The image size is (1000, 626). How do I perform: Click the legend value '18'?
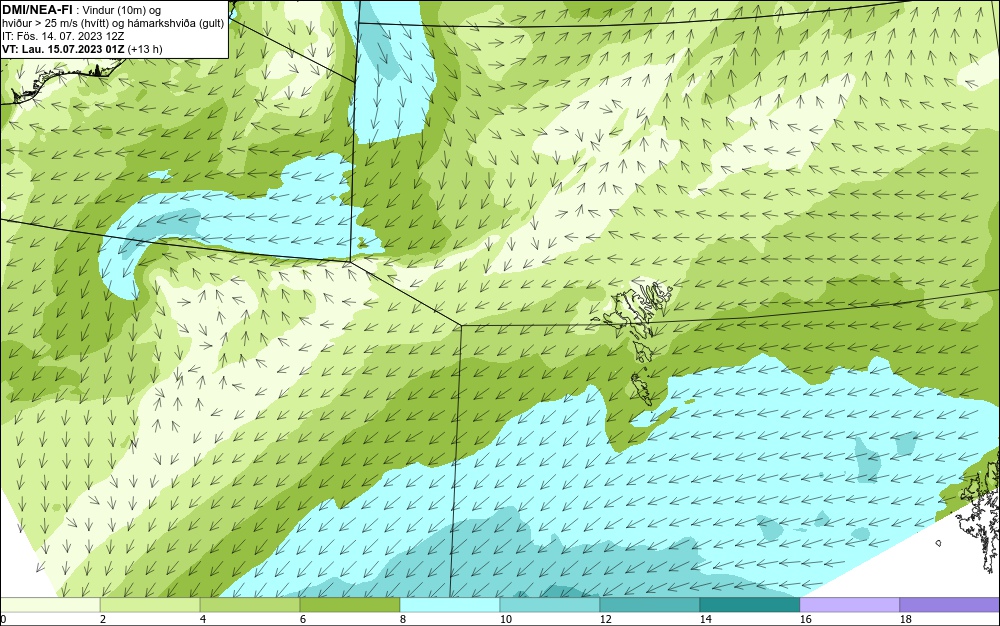coord(906,619)
